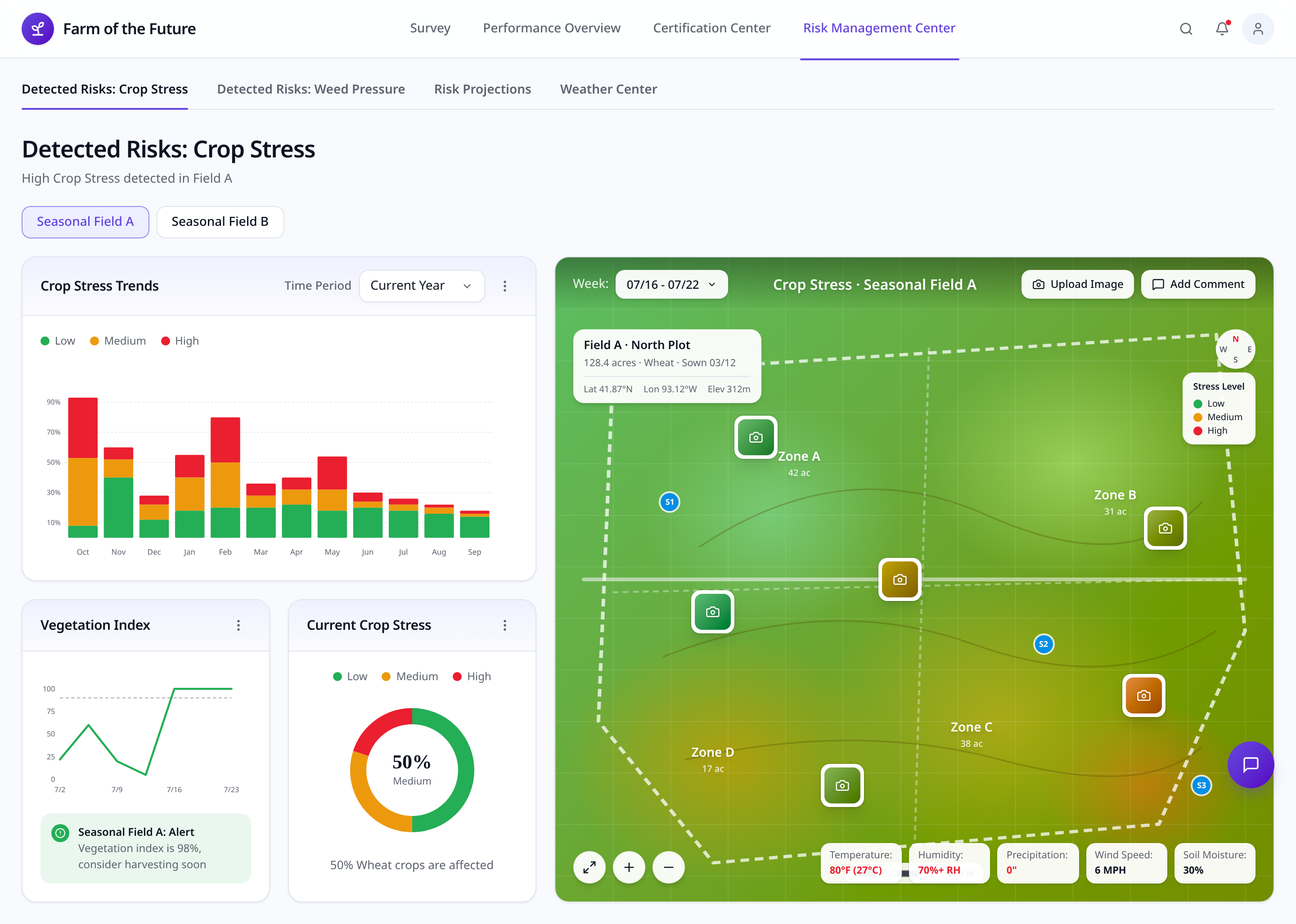
Task: Toggle High in Current Crop Stress legend
Action: [471, 677]
